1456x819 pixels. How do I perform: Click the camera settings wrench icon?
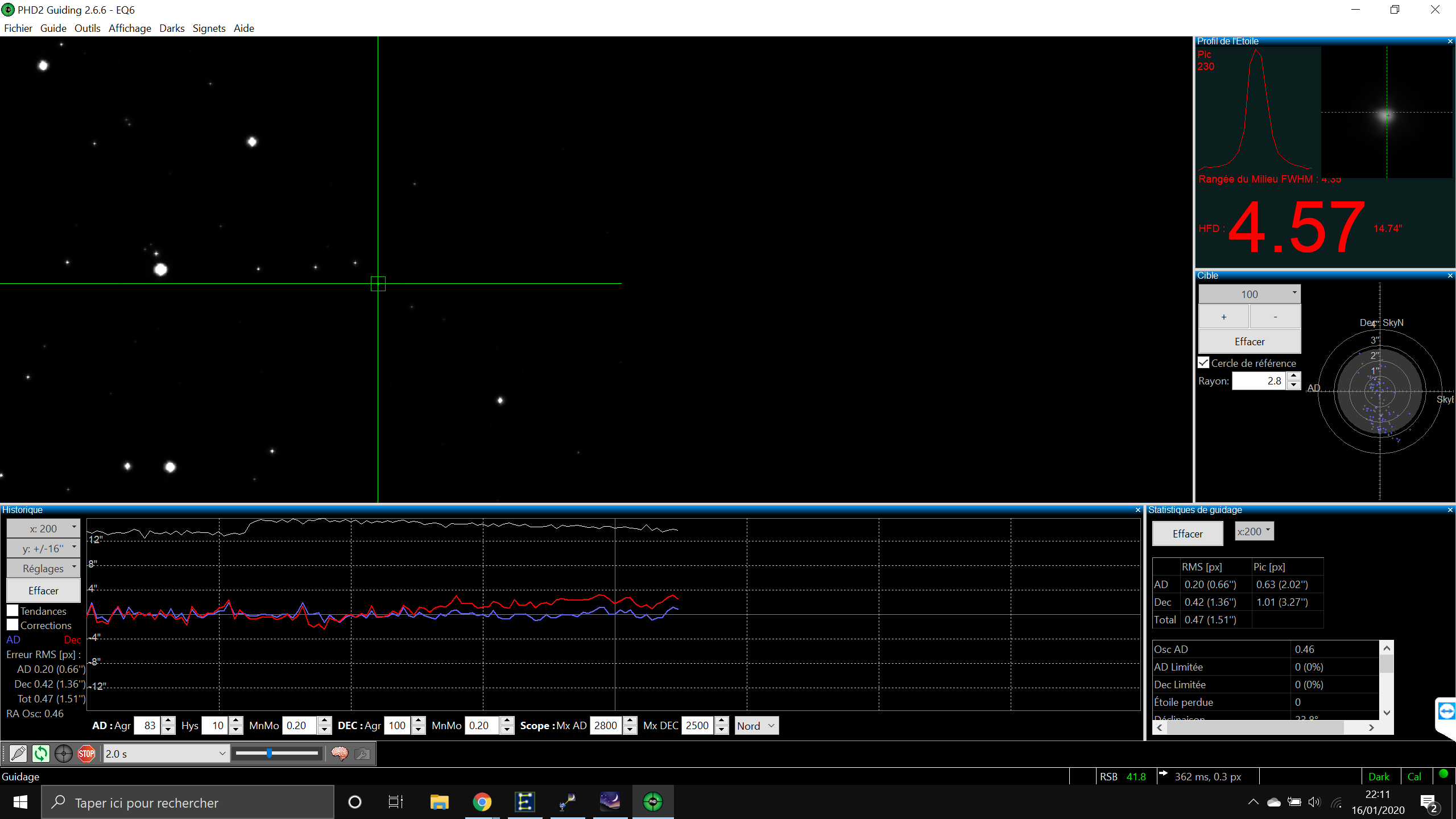[362, 754]
